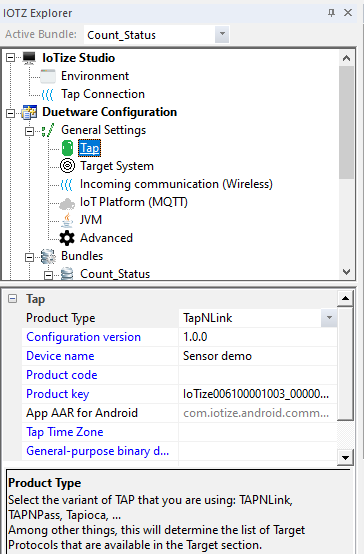Viewport: 364px width, 554px height.
Task: Click the Duetware Configuration icon
Action: coord(29,112)
